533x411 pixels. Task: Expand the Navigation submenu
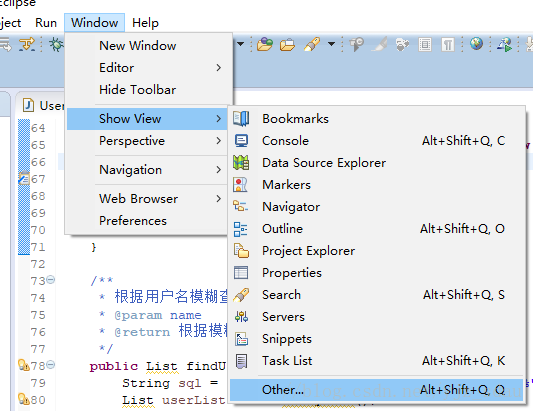tap(147, 170)
